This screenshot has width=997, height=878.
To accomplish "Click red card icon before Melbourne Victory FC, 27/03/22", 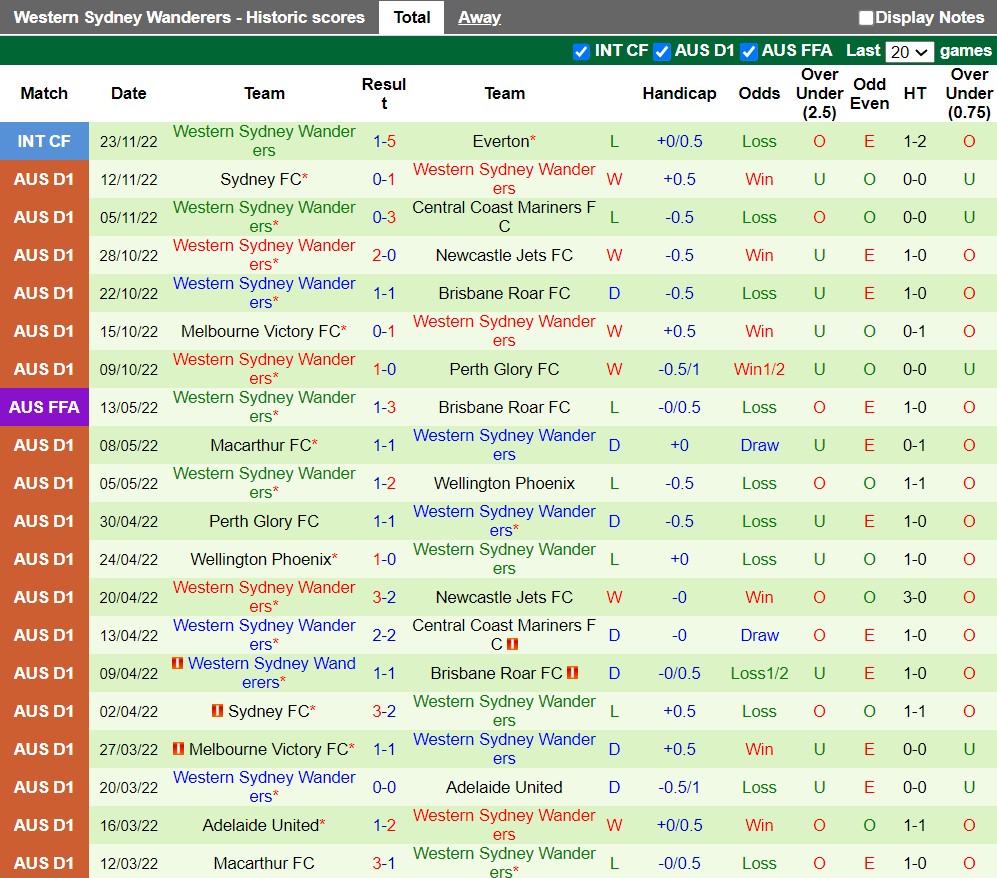I will point(178,749).
